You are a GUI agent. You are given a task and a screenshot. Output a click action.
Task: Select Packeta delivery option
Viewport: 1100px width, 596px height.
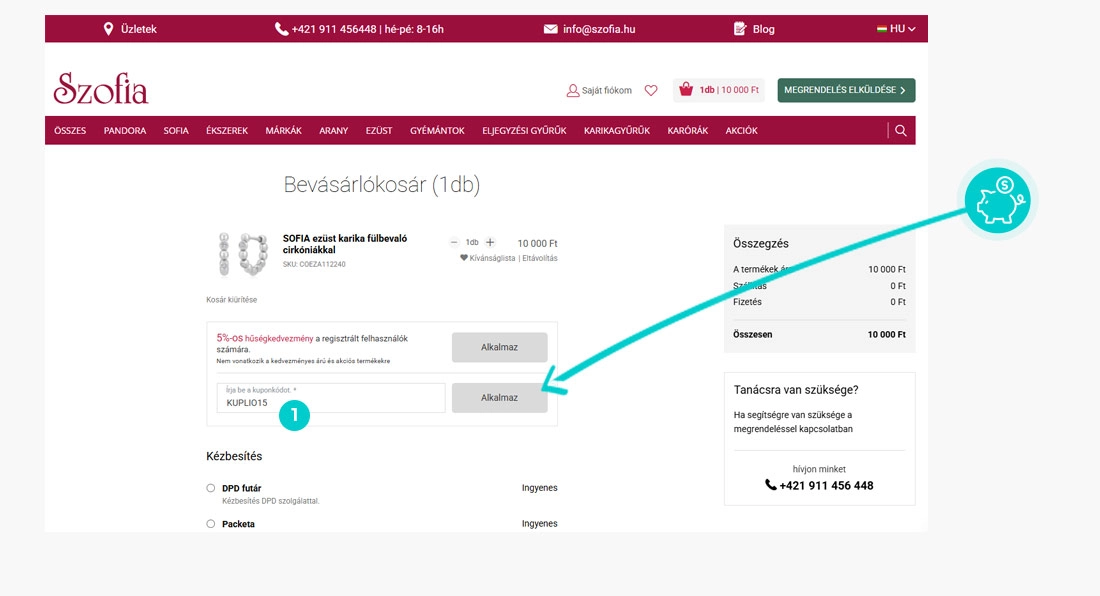(x=210, y=524)
